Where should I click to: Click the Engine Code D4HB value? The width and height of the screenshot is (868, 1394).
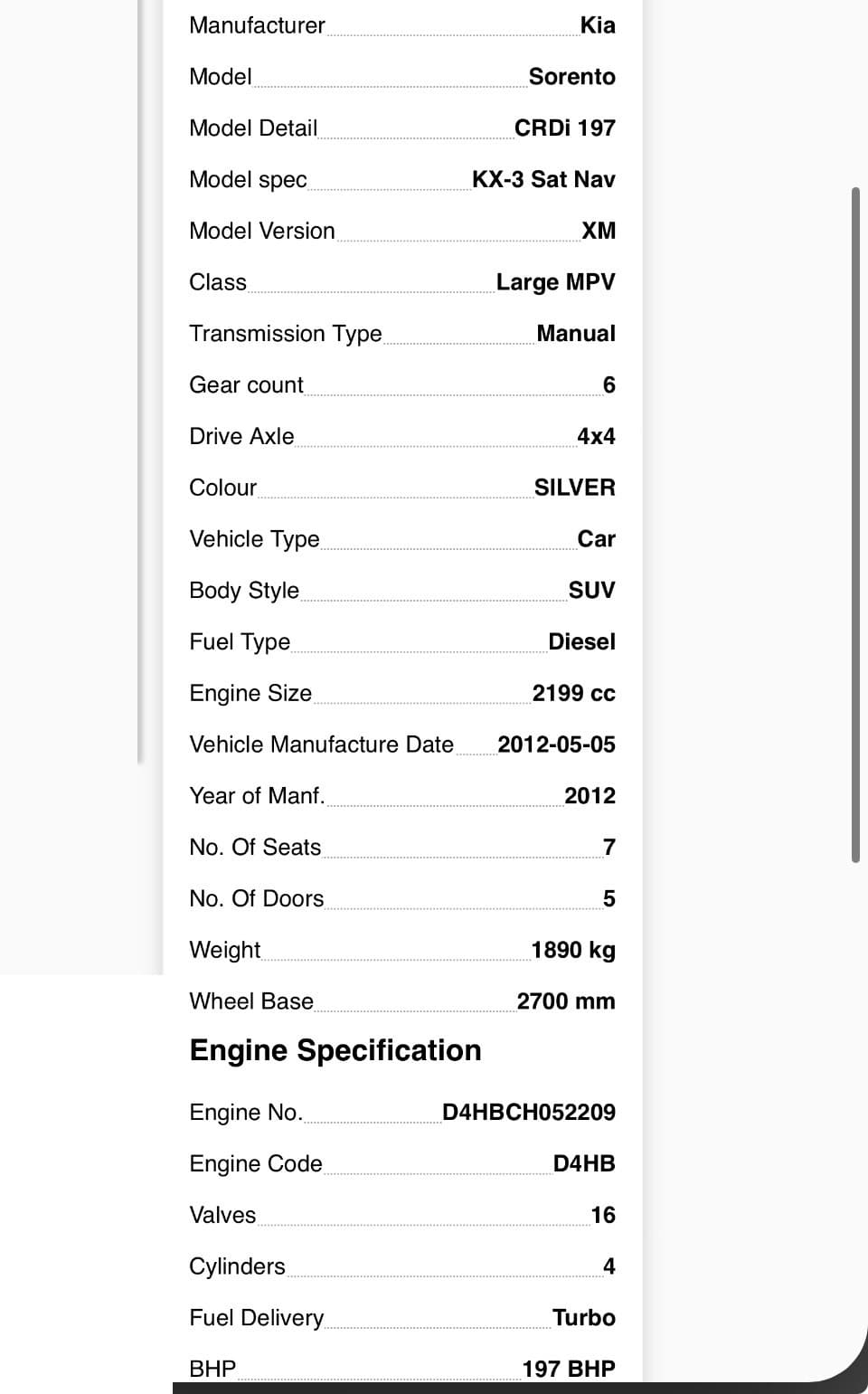[584, 1164]
